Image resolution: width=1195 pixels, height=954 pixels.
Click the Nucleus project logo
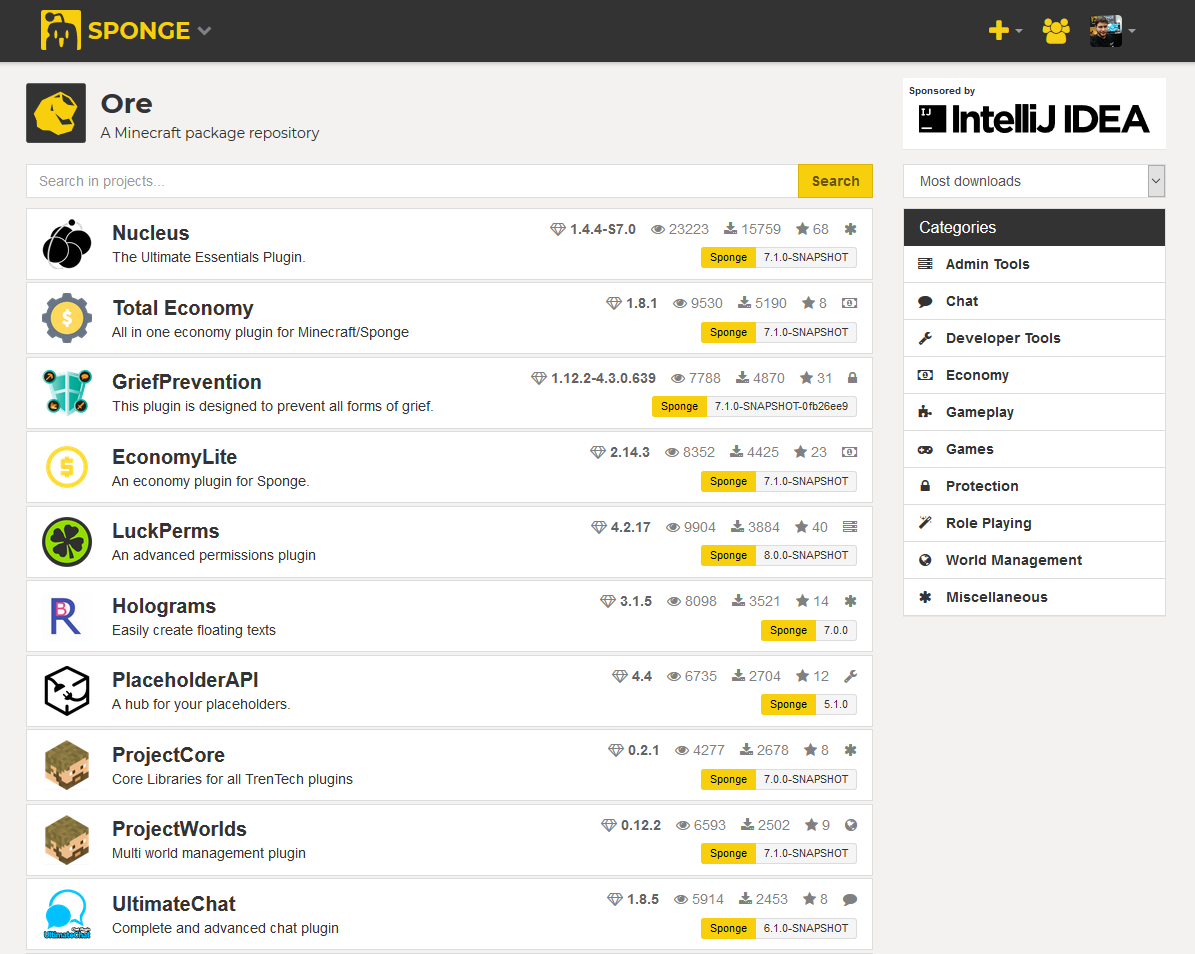(x=67, y=245)
